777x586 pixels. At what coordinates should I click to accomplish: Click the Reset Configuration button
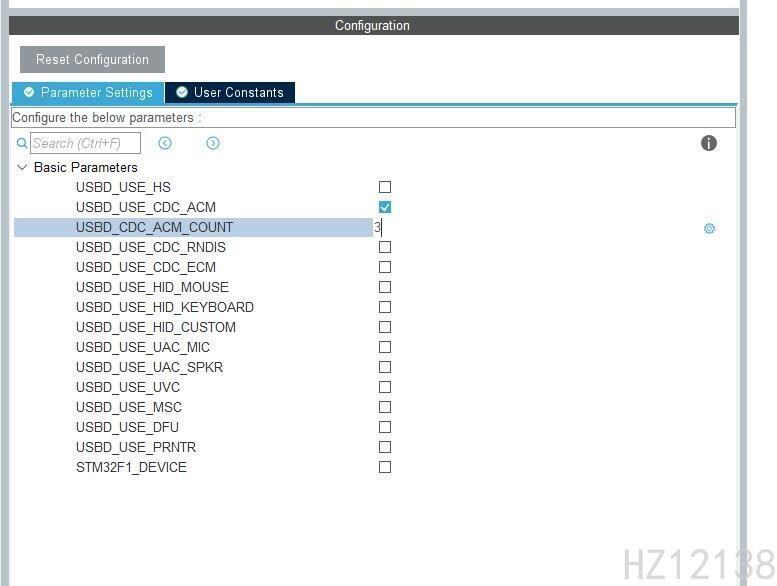[92, 59]
